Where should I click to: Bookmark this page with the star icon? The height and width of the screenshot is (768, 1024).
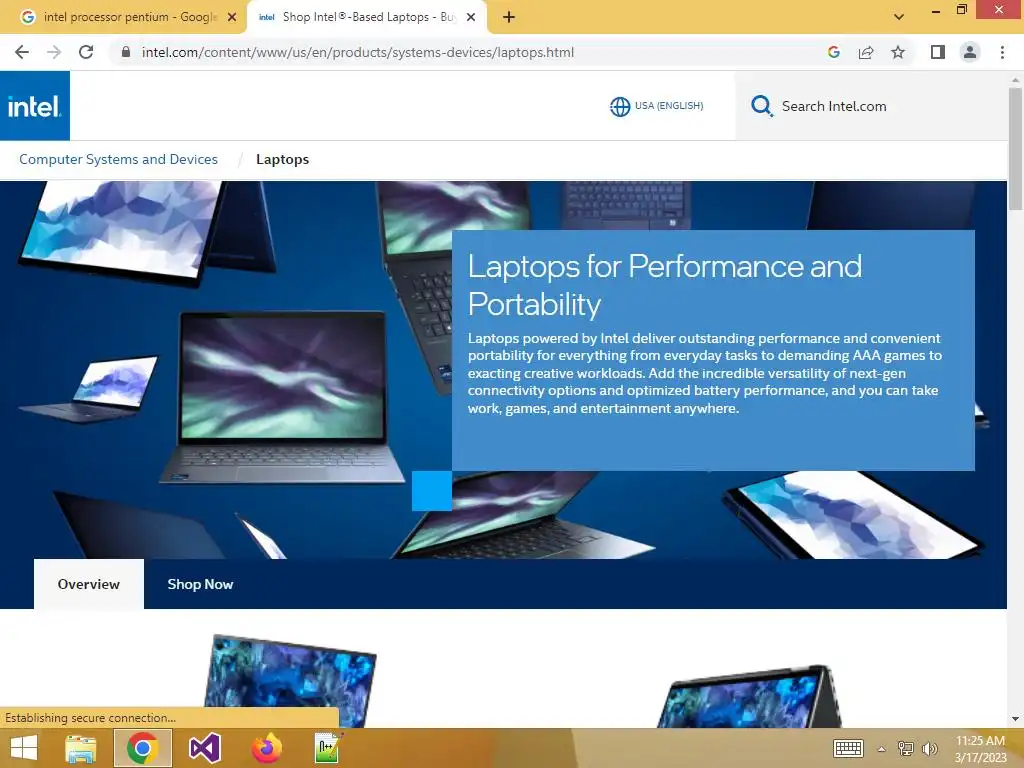pos(898,52)
